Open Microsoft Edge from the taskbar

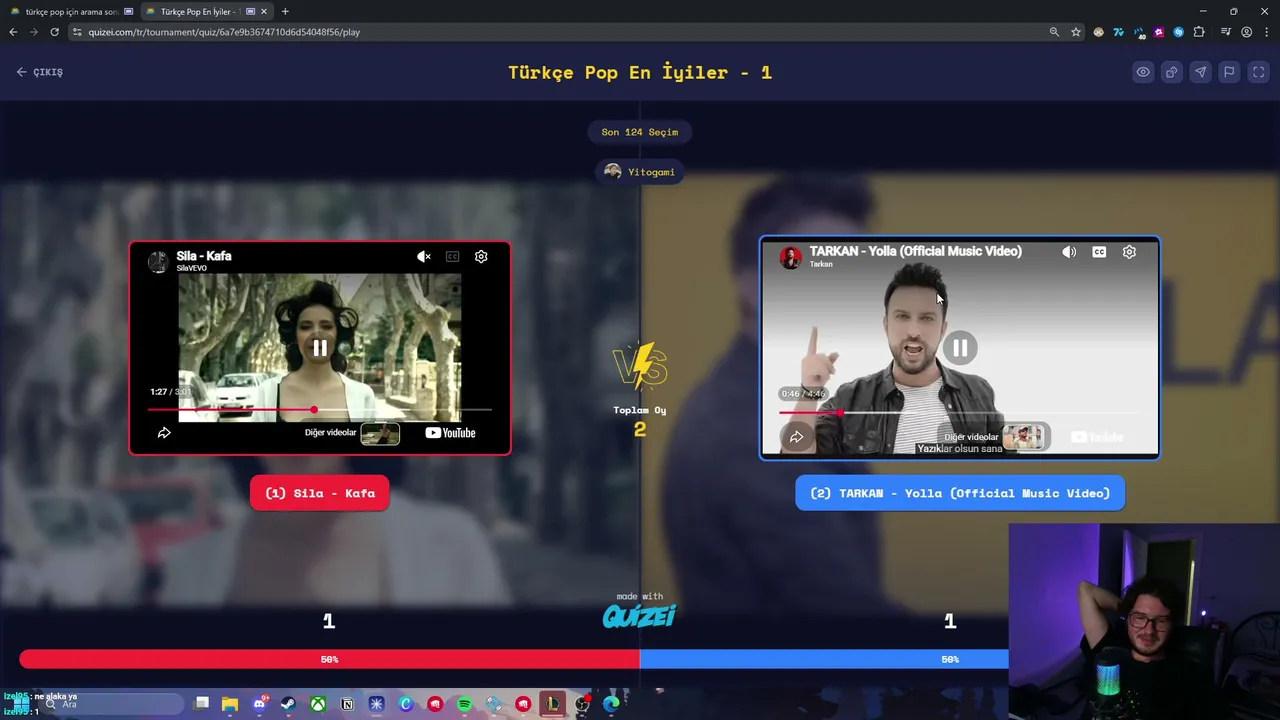(611, 704)
